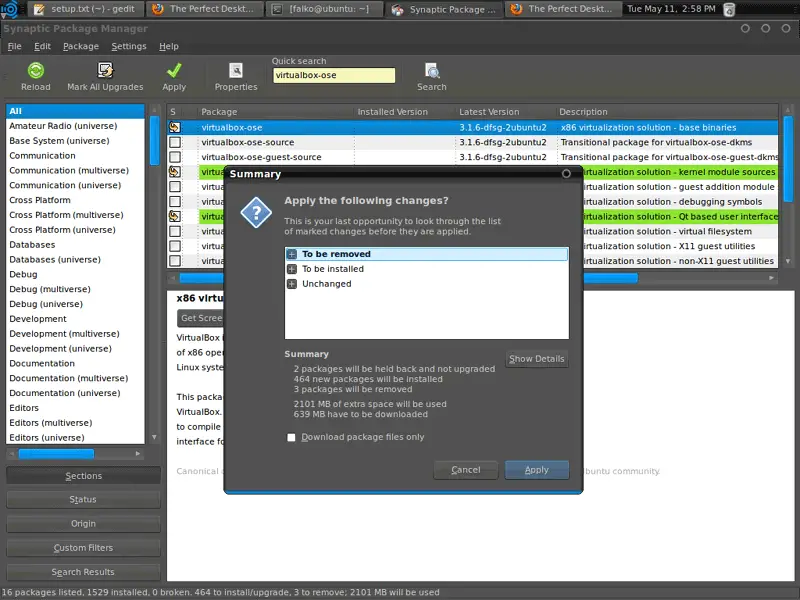The height and width of the screenshot is (600, 800).
Task: Click the Quick search input field
Action: (334, 75)
